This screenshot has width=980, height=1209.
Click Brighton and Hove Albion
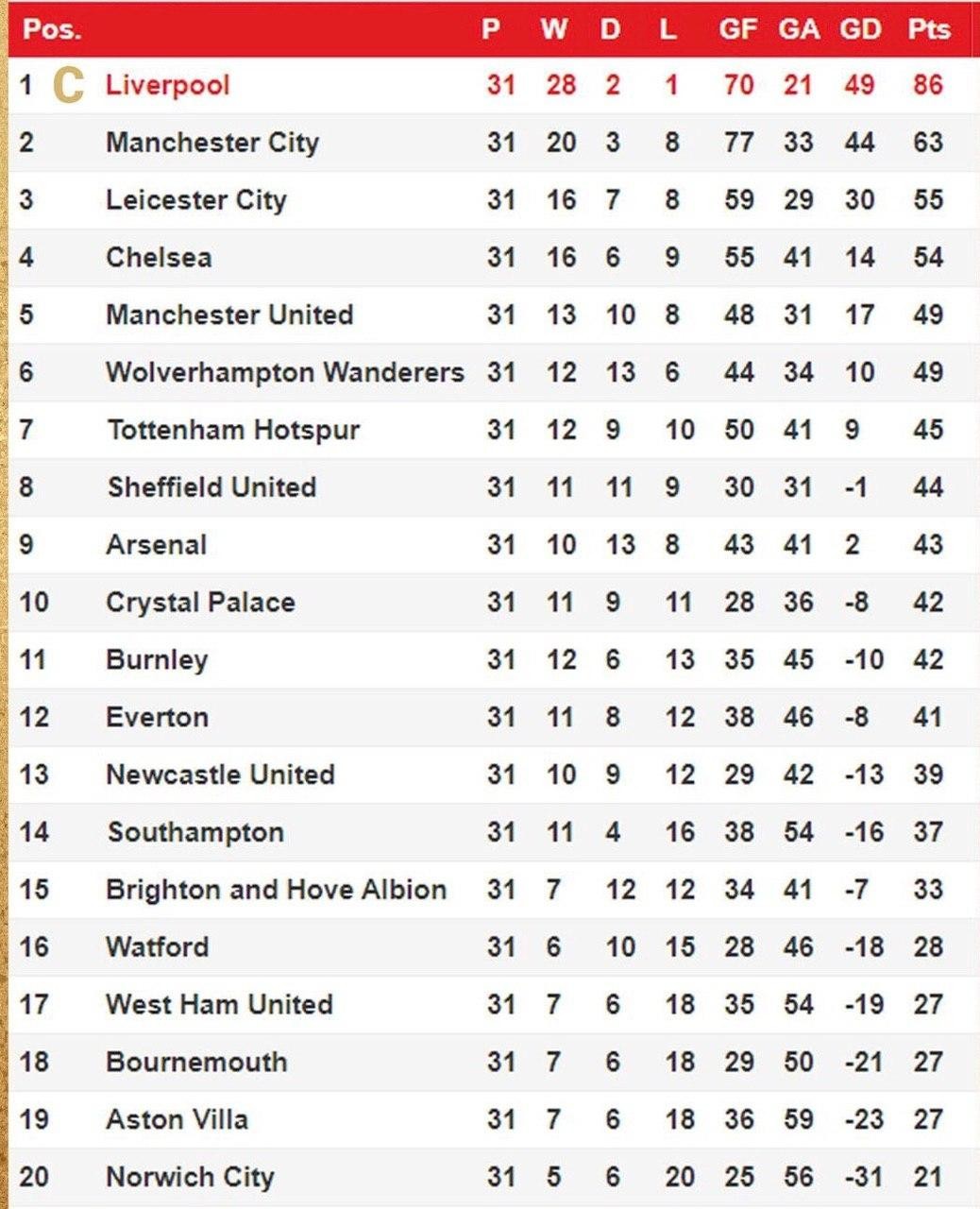point(276,890)
